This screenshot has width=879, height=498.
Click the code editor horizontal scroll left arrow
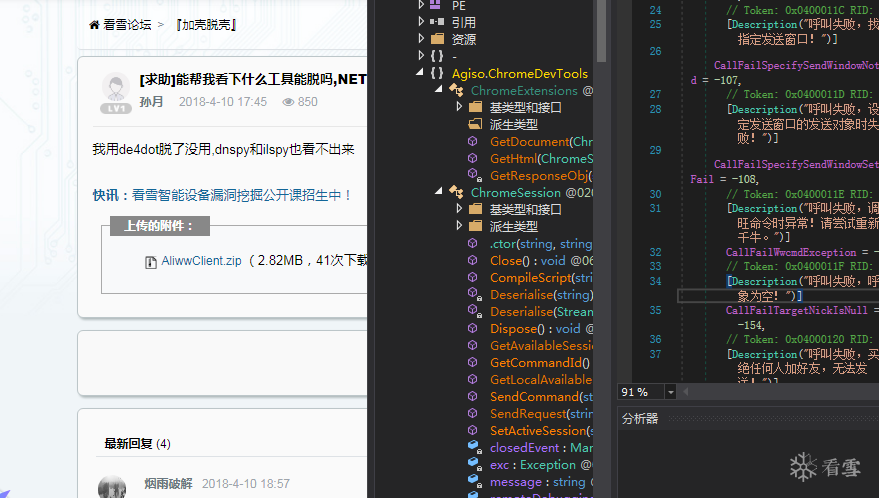click(685, 392)
